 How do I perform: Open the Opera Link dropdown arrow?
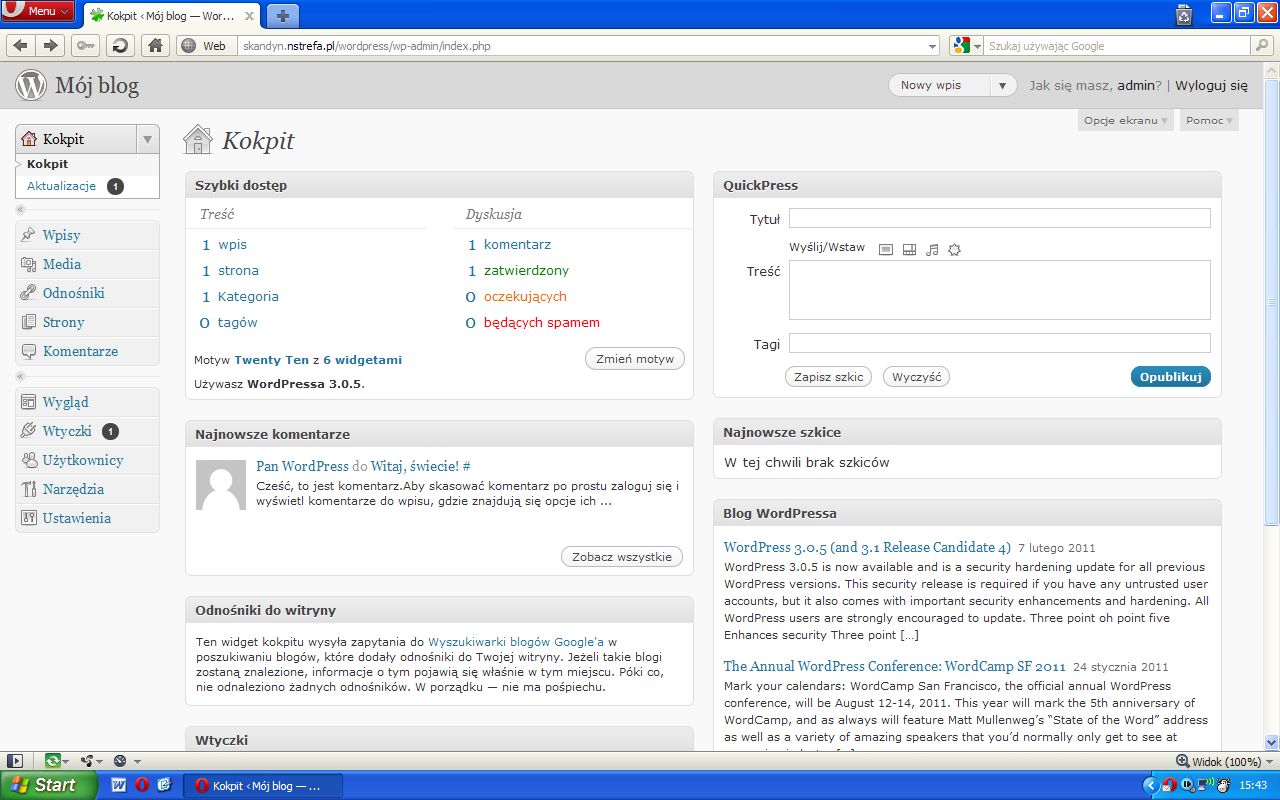67,761
